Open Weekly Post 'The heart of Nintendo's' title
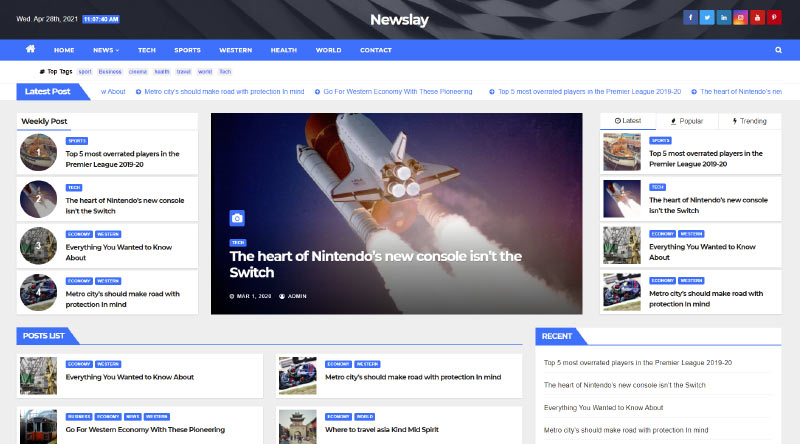This screenshot has height=444, width=800. pyautogui.click(x=124, y=206)
